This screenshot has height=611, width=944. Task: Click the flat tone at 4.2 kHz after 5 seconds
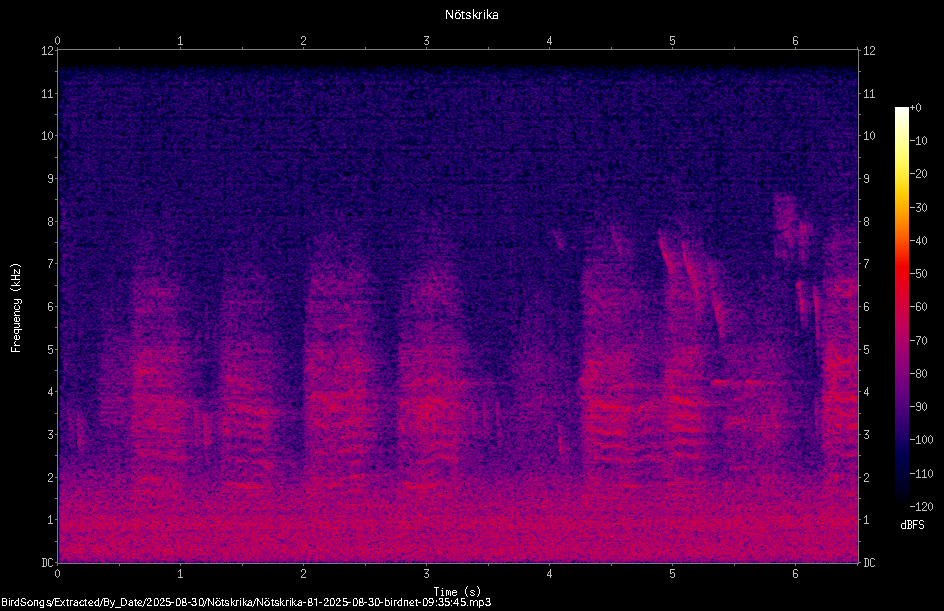click(738, 382)
